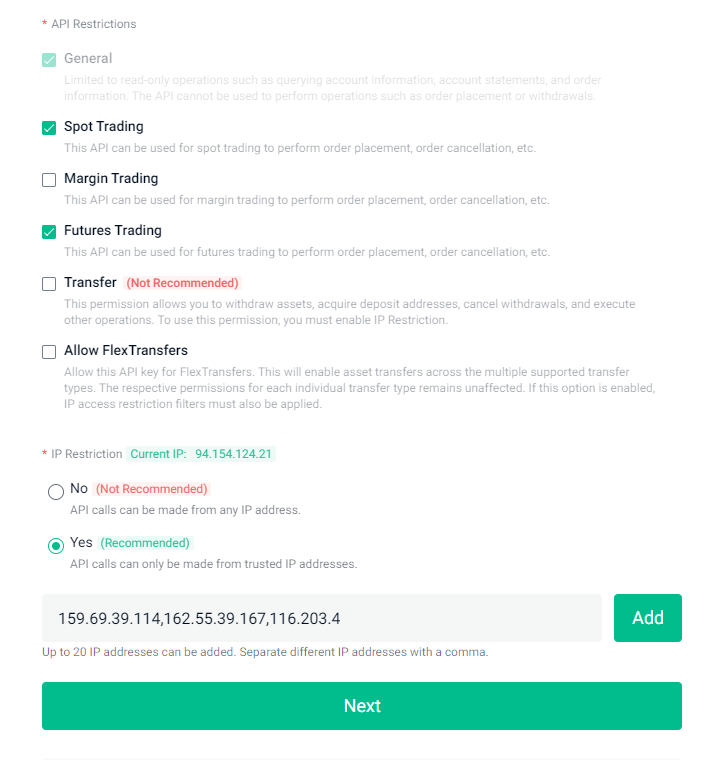Tick the Allow FlexTransfers checkbox

[x=49, y=352]
